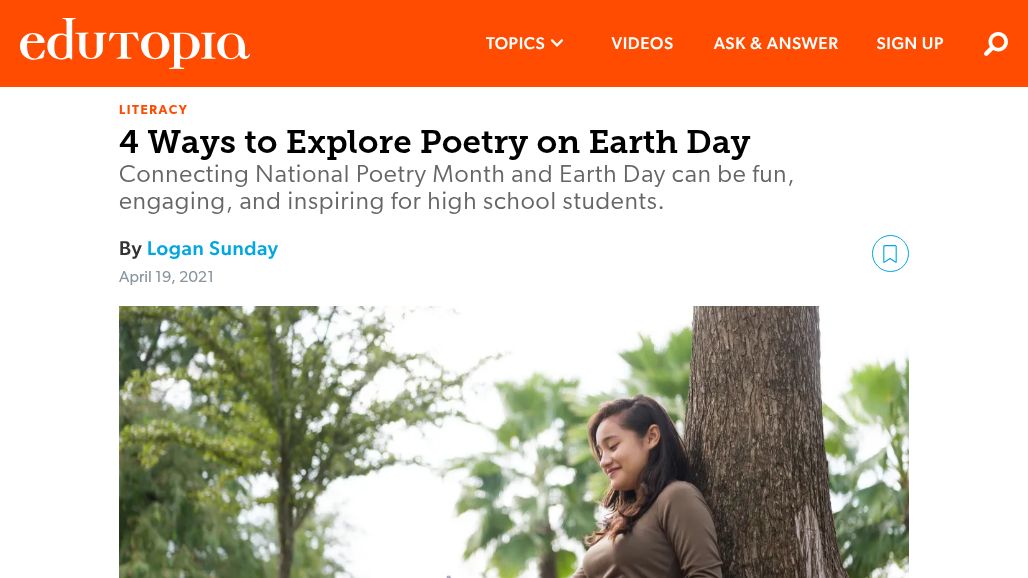Click the article subtitle about National Poetry Month

(x=456, y=188)
